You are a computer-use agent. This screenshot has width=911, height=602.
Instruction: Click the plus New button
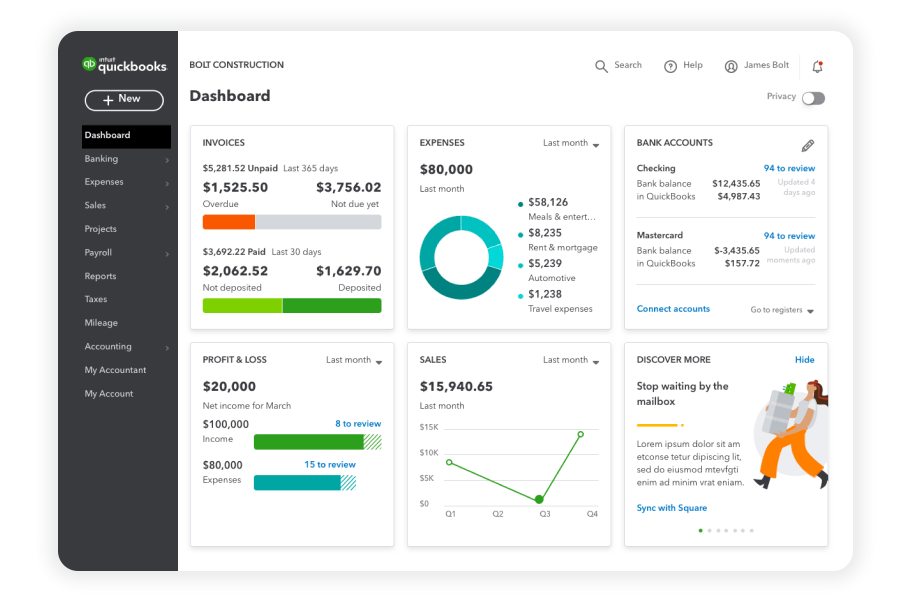(124, 99)
